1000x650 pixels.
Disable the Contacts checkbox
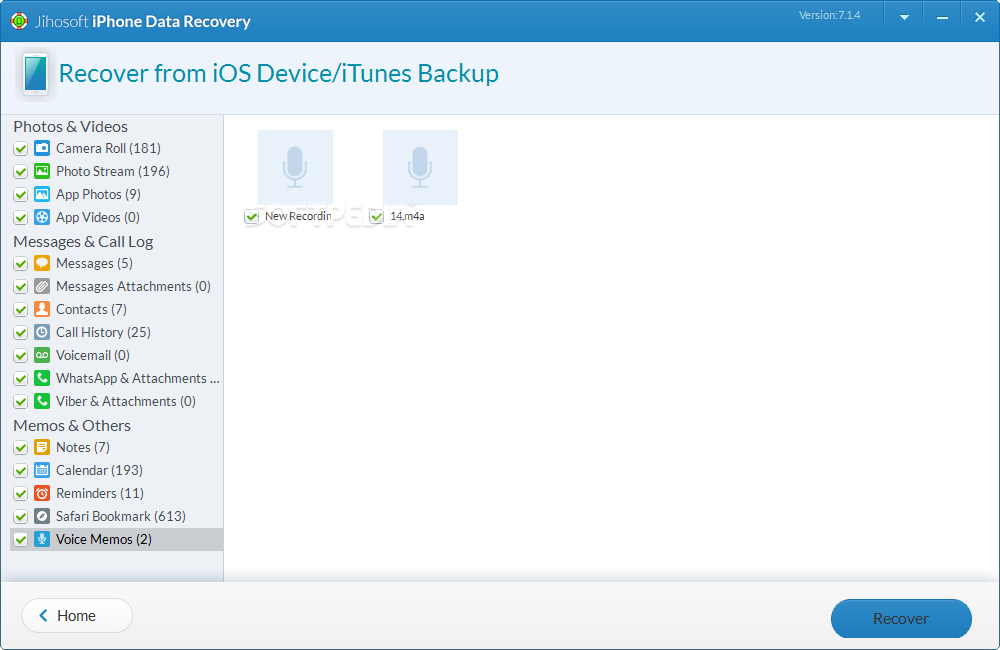(20, 309)
